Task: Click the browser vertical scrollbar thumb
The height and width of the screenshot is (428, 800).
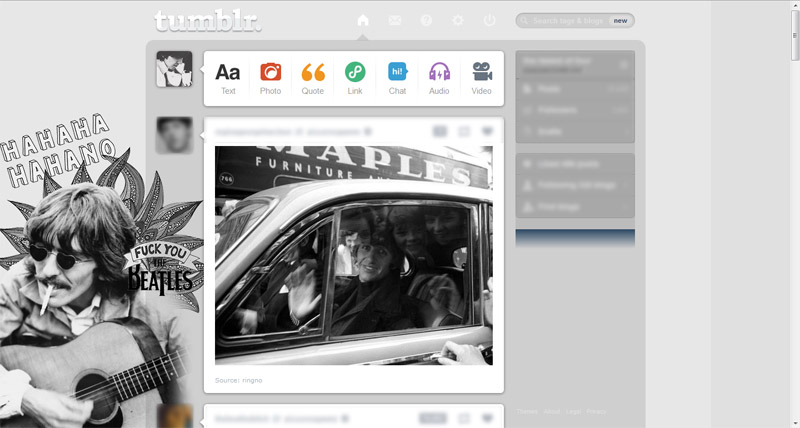Action: tap(794, 36)
